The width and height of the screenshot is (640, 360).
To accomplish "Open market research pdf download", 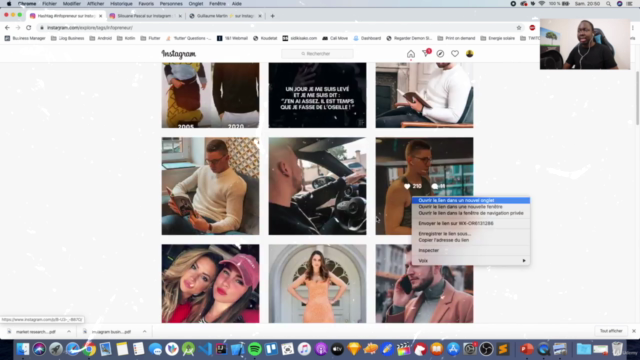I will coord(35,331).
